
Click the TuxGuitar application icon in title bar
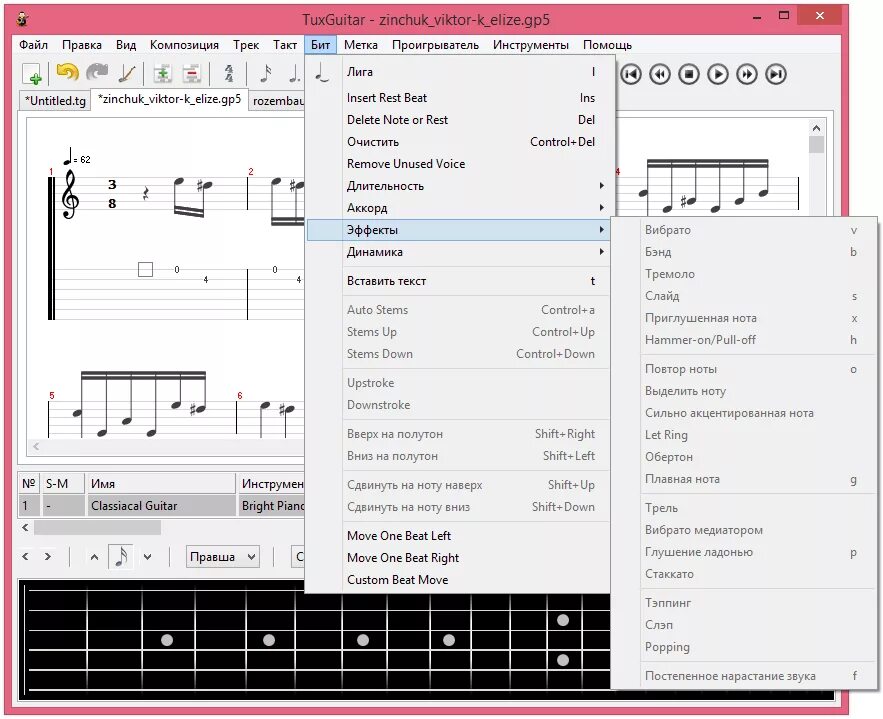(23, 19)
